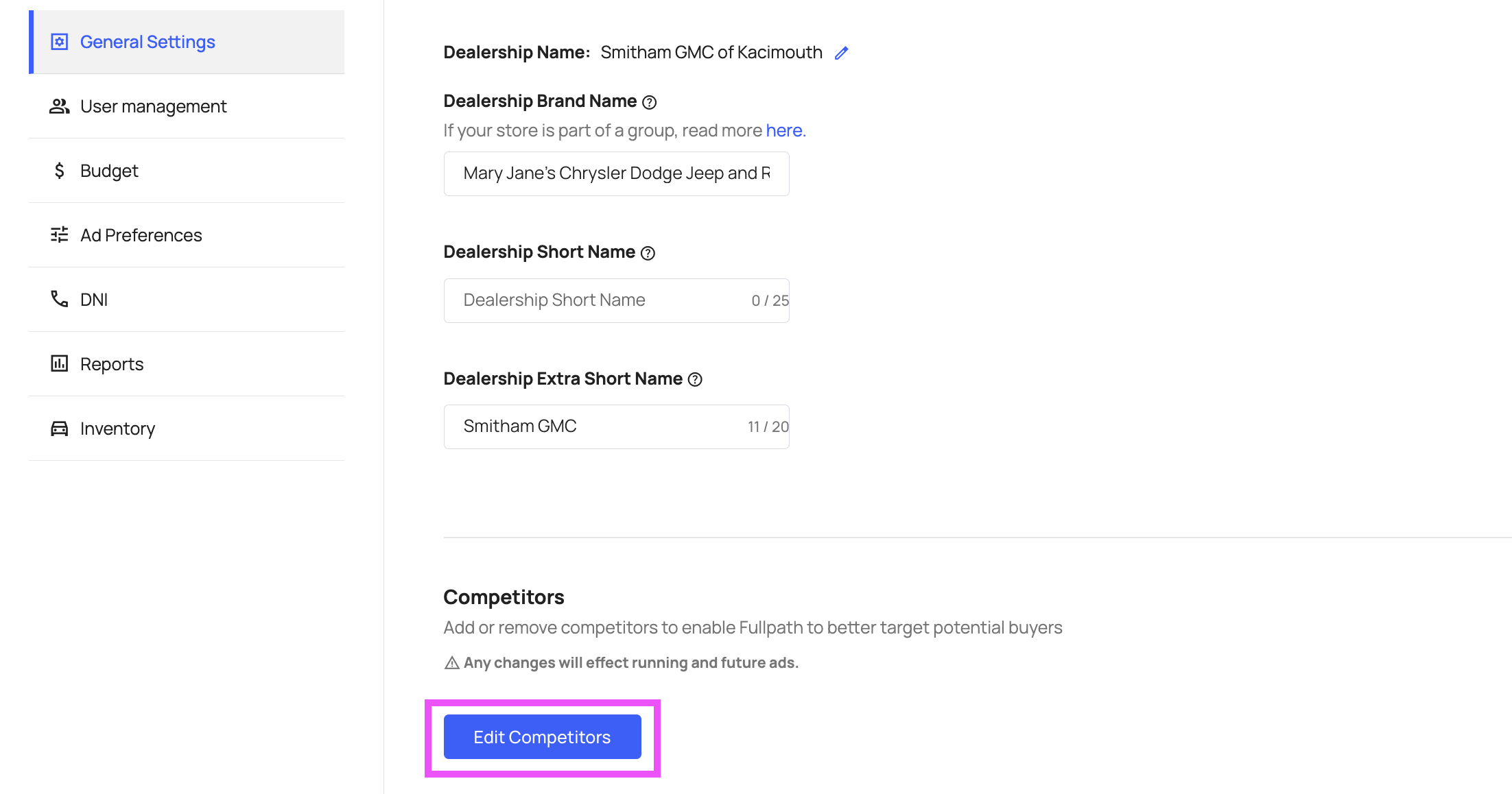The width and height of the screenshot is (1512, 794).
Task: Open the Ad Preferences menu item
Action: pyautogui.click(x=141, y=235)
